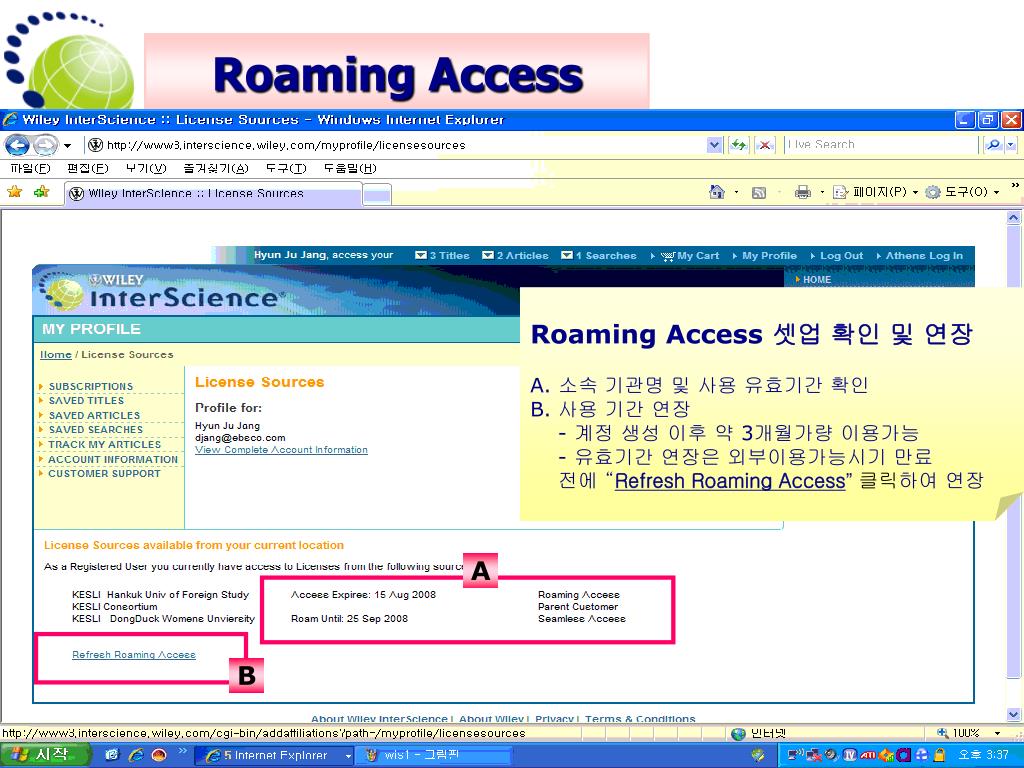
Task: Open the 보기(V) menu
Action: pos(146,168)
